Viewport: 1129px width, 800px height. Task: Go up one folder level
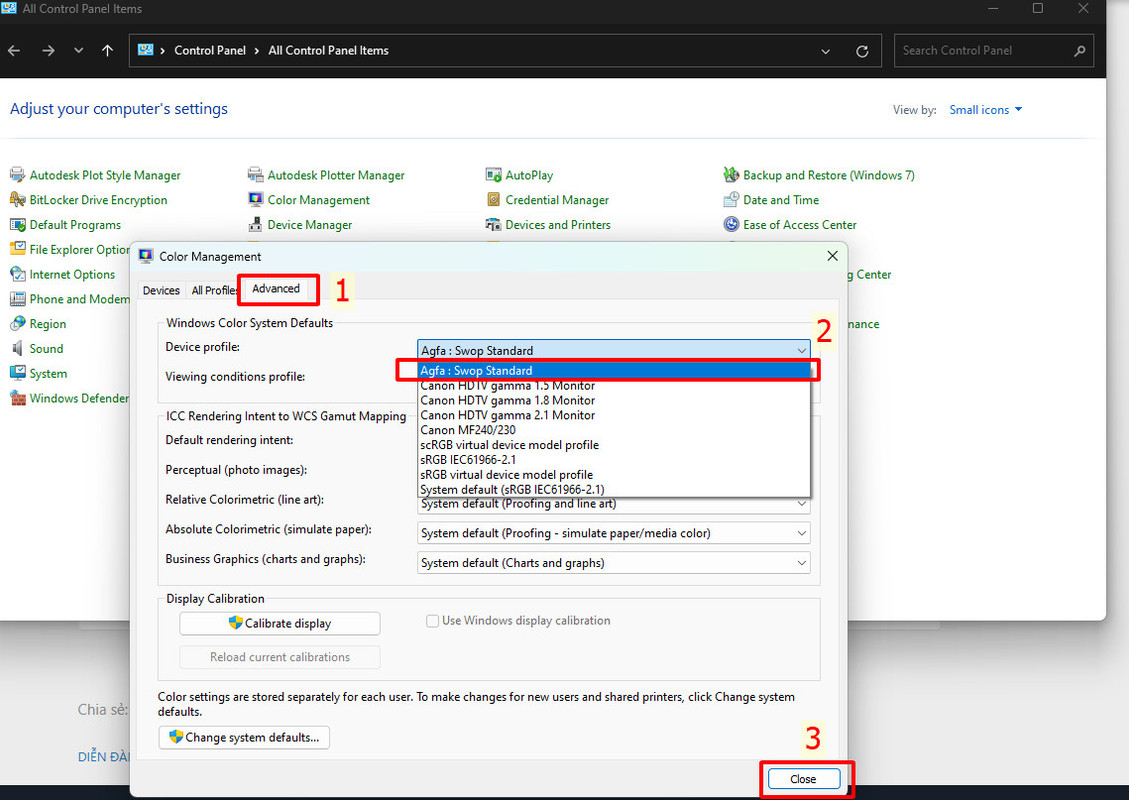[x=107, y=50]
